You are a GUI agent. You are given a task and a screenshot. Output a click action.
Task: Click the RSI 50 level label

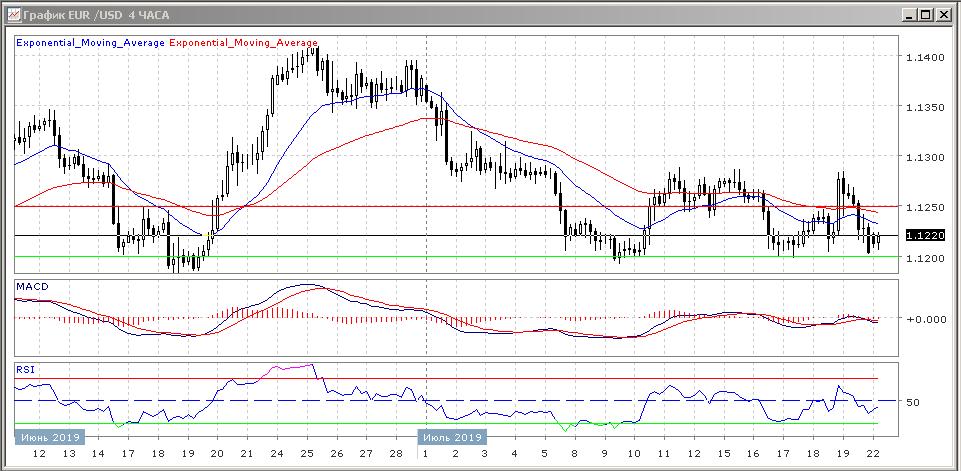pos(913,402)
